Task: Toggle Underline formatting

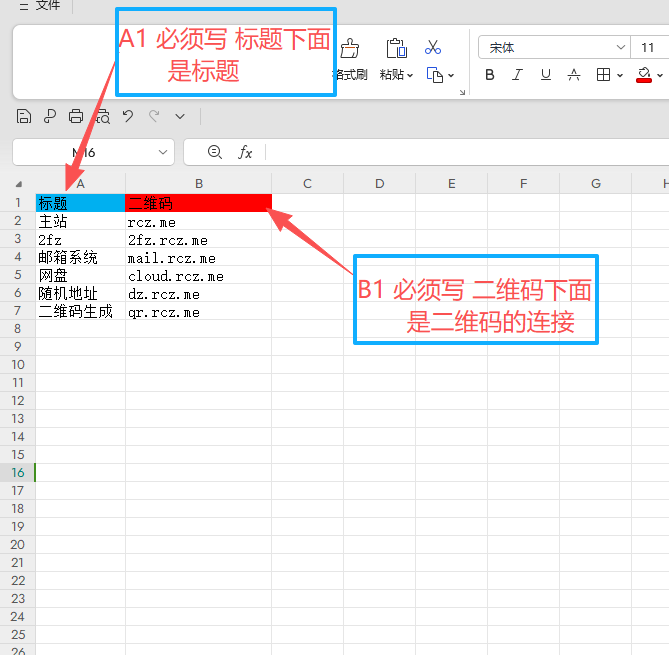Action: [x=545, y=75]
